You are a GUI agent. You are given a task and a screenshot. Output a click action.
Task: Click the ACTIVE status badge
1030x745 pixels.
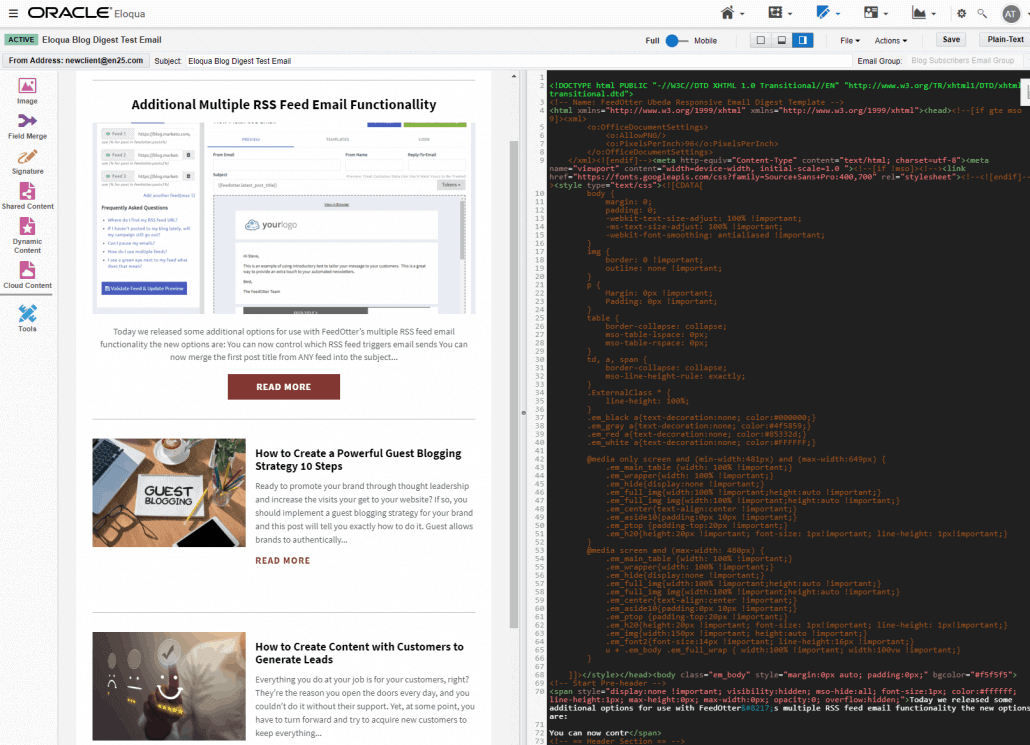click(x=21, y=40)
